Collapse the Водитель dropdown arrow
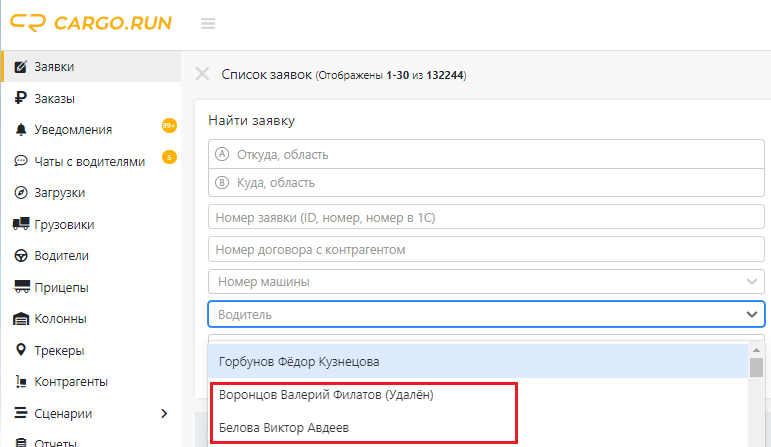Image resolution: width=771 pixels, height=447 pixels. pos(751,314)
